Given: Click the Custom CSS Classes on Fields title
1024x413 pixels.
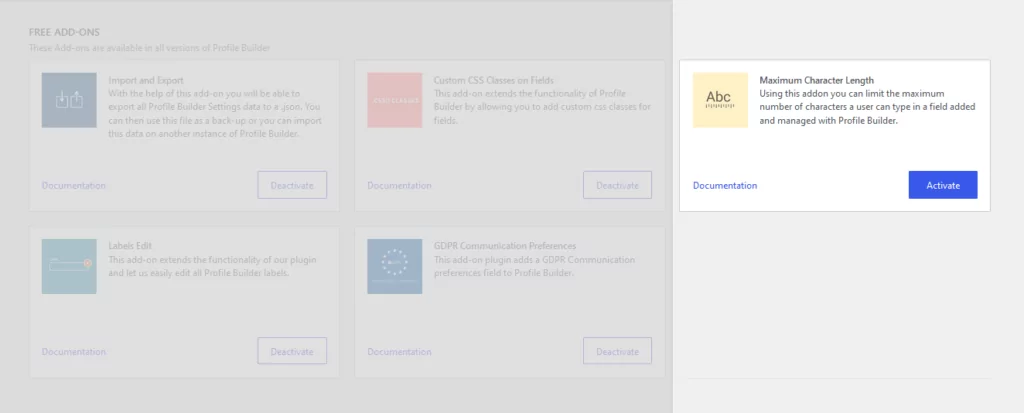Looking at the screenshot, I should (x=493, y=80).
